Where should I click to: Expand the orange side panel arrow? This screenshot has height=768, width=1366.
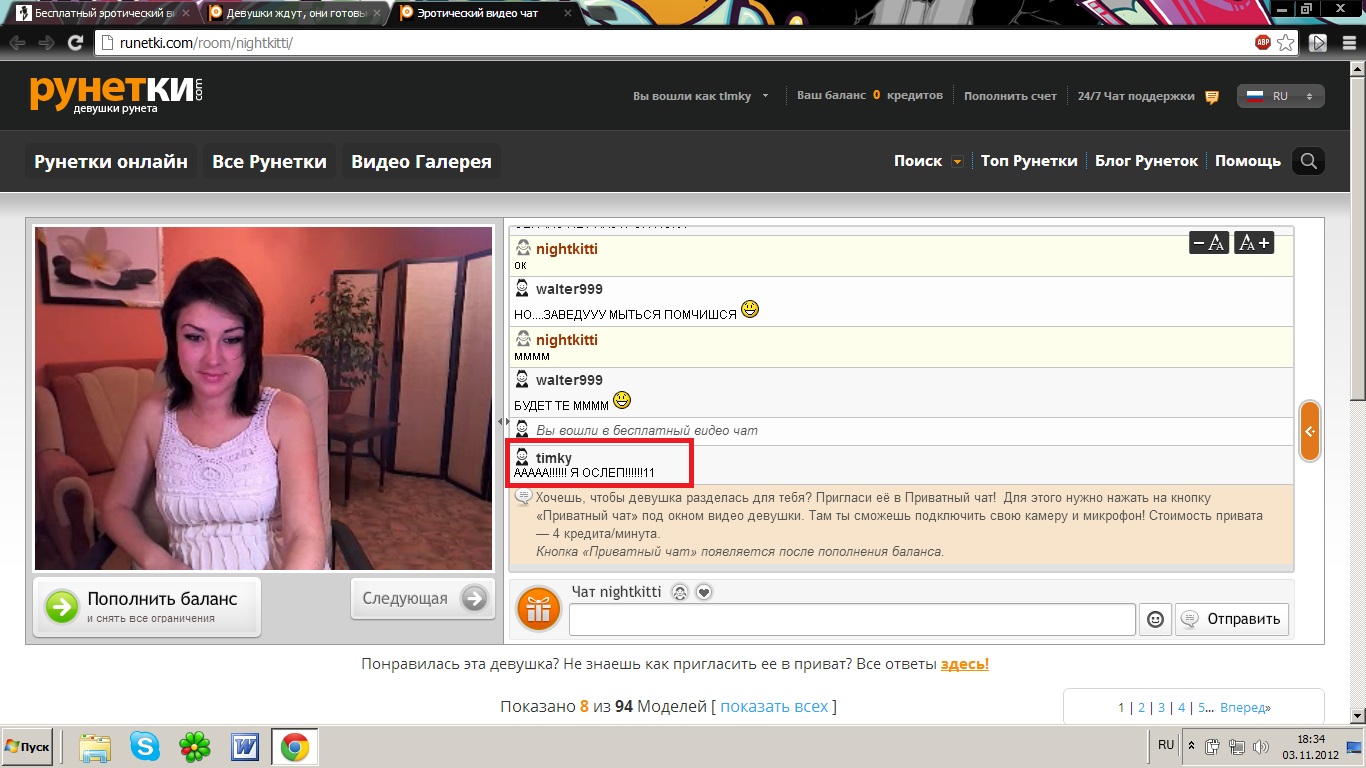pos(1309,431)
